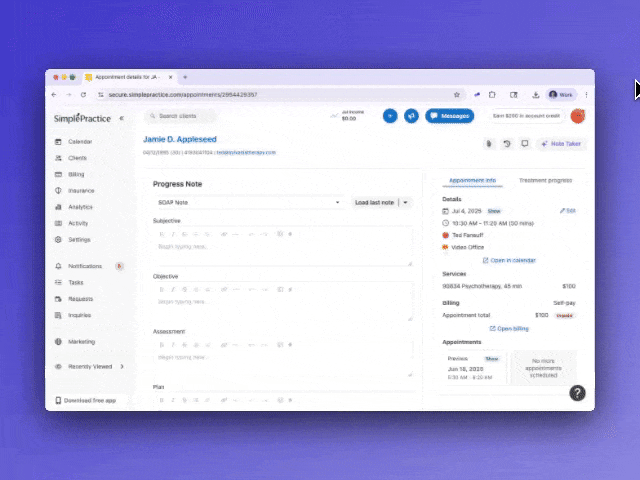This screenshot has height=480, width=640.
Task: Open the Work profile dropdown in browser
Action: [x=561, y=95]
